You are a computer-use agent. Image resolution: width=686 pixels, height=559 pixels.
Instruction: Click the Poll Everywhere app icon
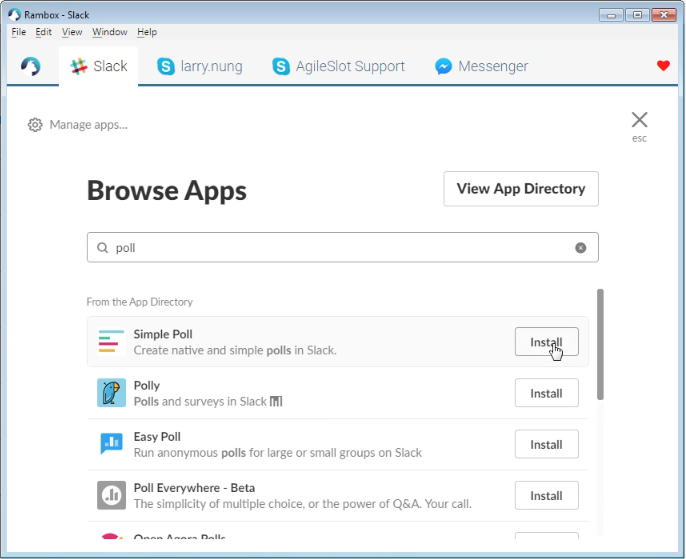(111, 495)
